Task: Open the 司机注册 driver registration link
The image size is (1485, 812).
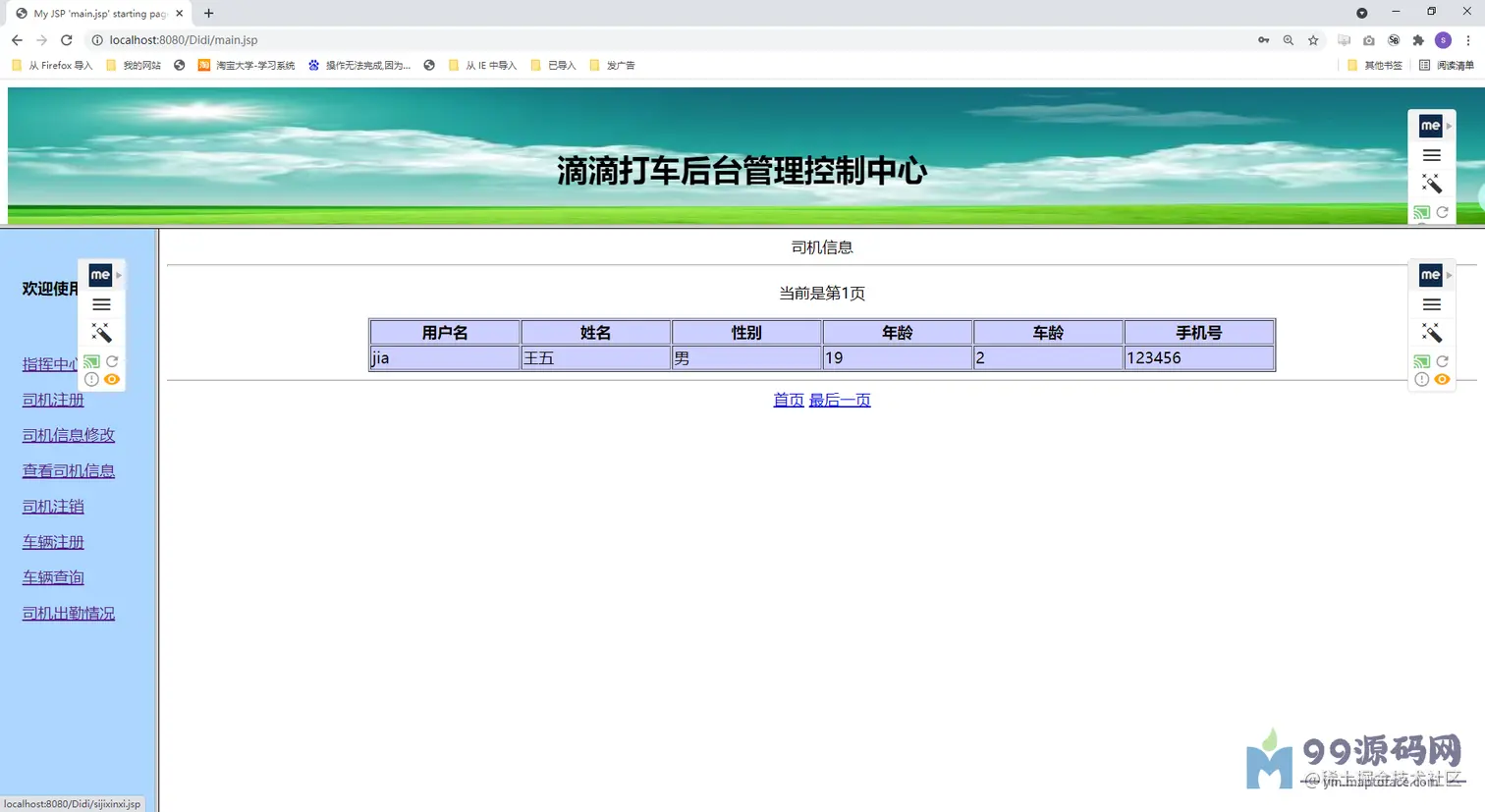Action: pos(53,400)
